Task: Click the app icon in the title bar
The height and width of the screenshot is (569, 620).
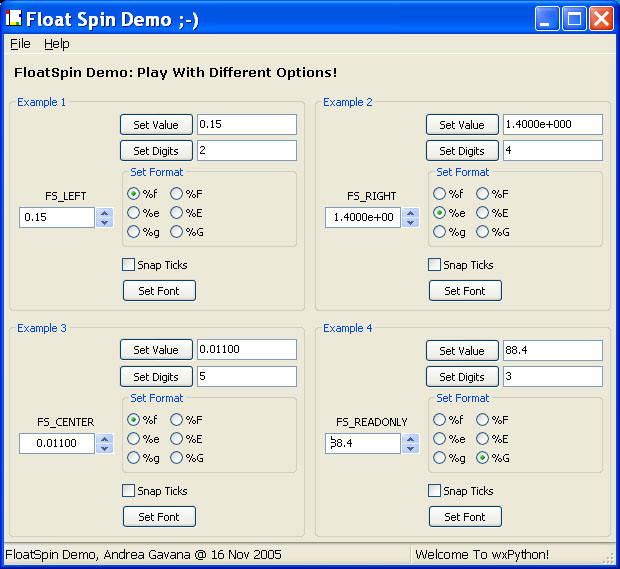Action: pos(14,19)
